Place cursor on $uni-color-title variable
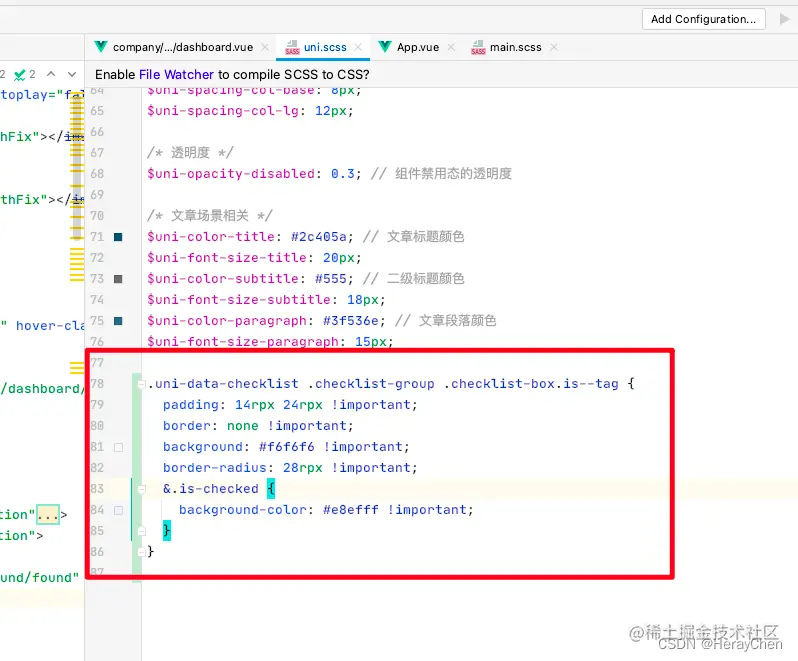Viewport: 798px width, 661px height. point(211,237)
